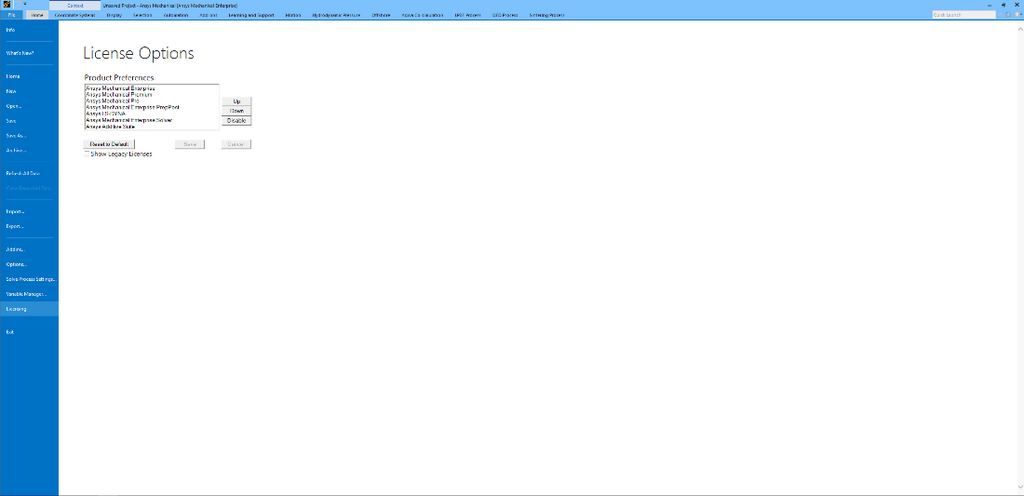Select Ansys Additive Suite in the list

tap(110, 127)
